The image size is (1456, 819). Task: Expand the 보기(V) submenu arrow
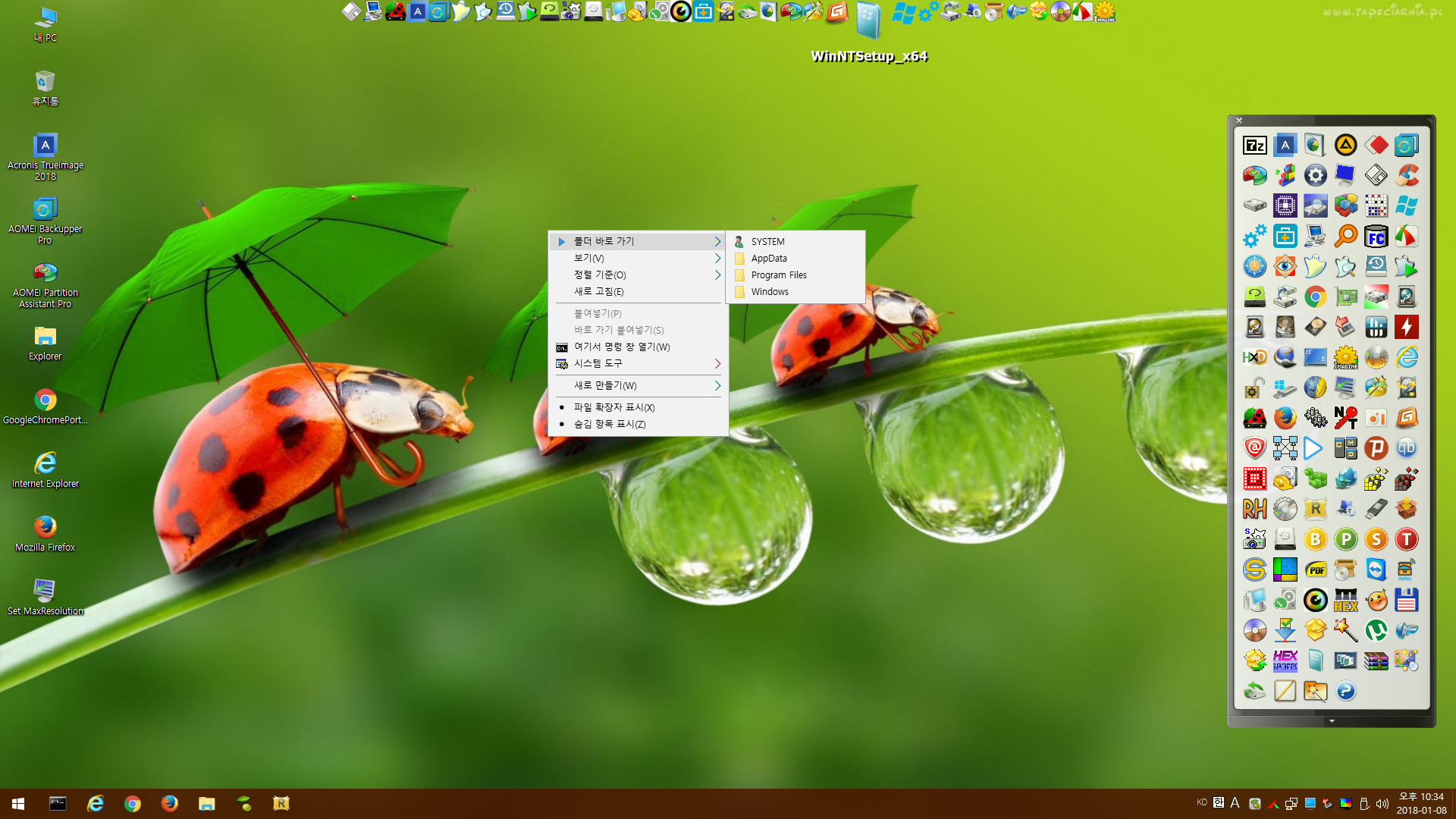pyautogui.click(x=717, y=258)
